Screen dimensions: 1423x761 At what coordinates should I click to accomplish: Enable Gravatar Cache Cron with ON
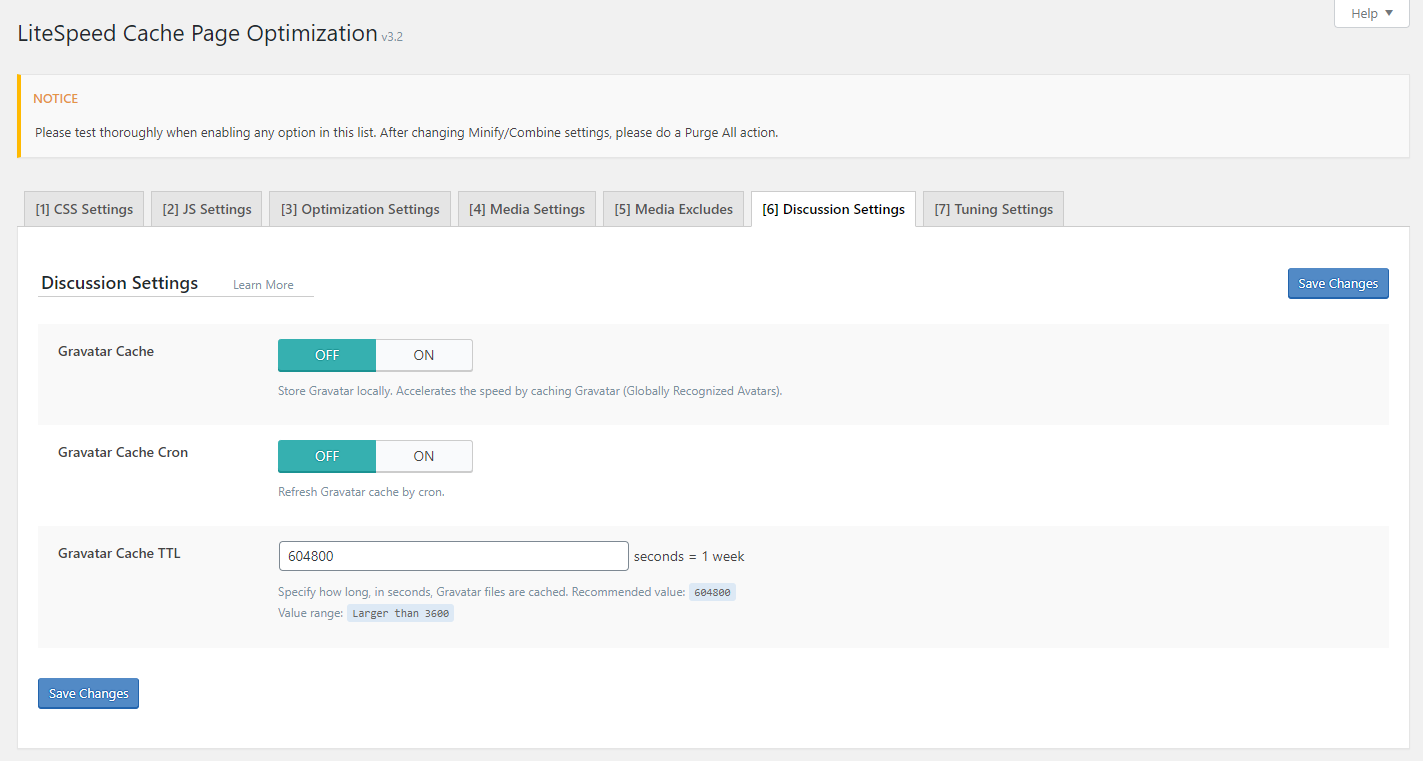click(424, 456)
